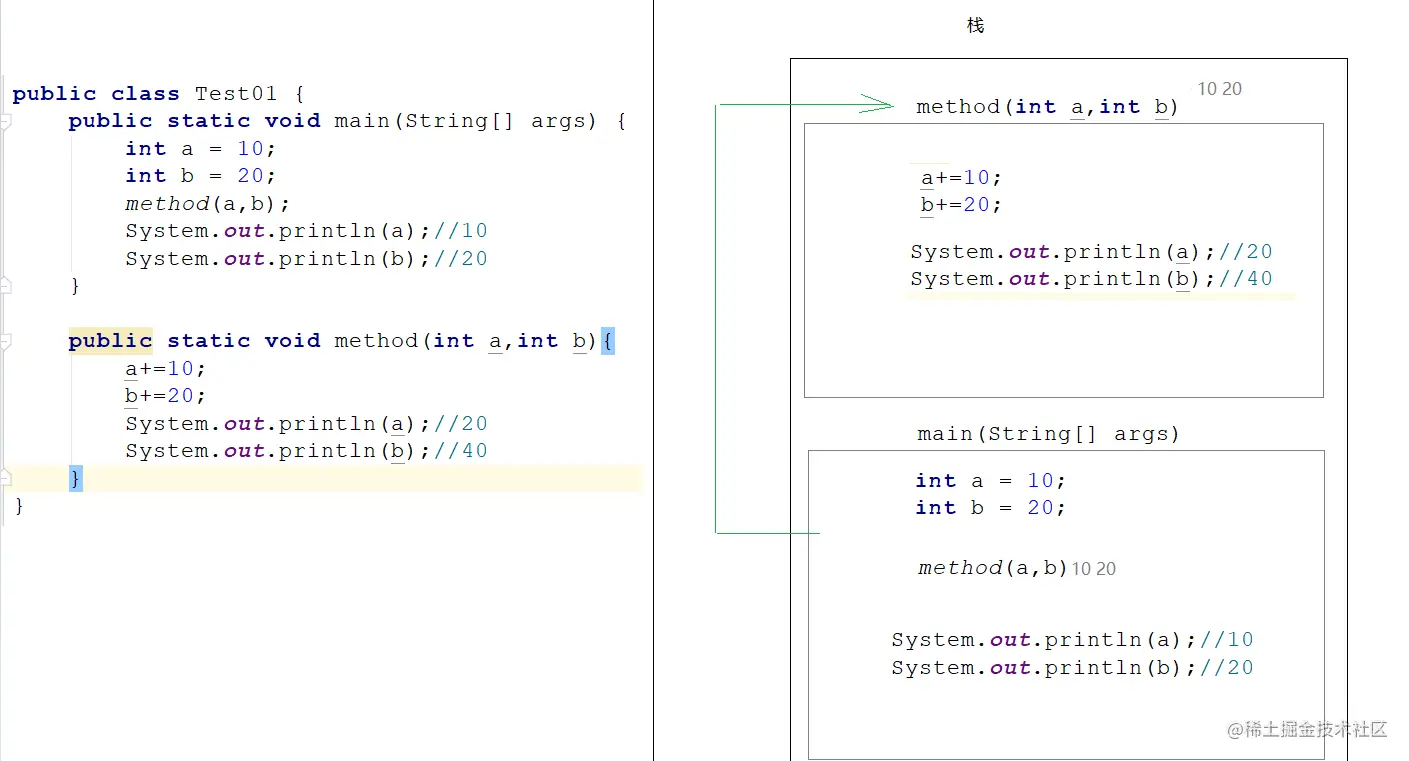Screen dimensions: 1409x761
Task: Click the editor println(b) line commented //20
Action: coord(306,259)
